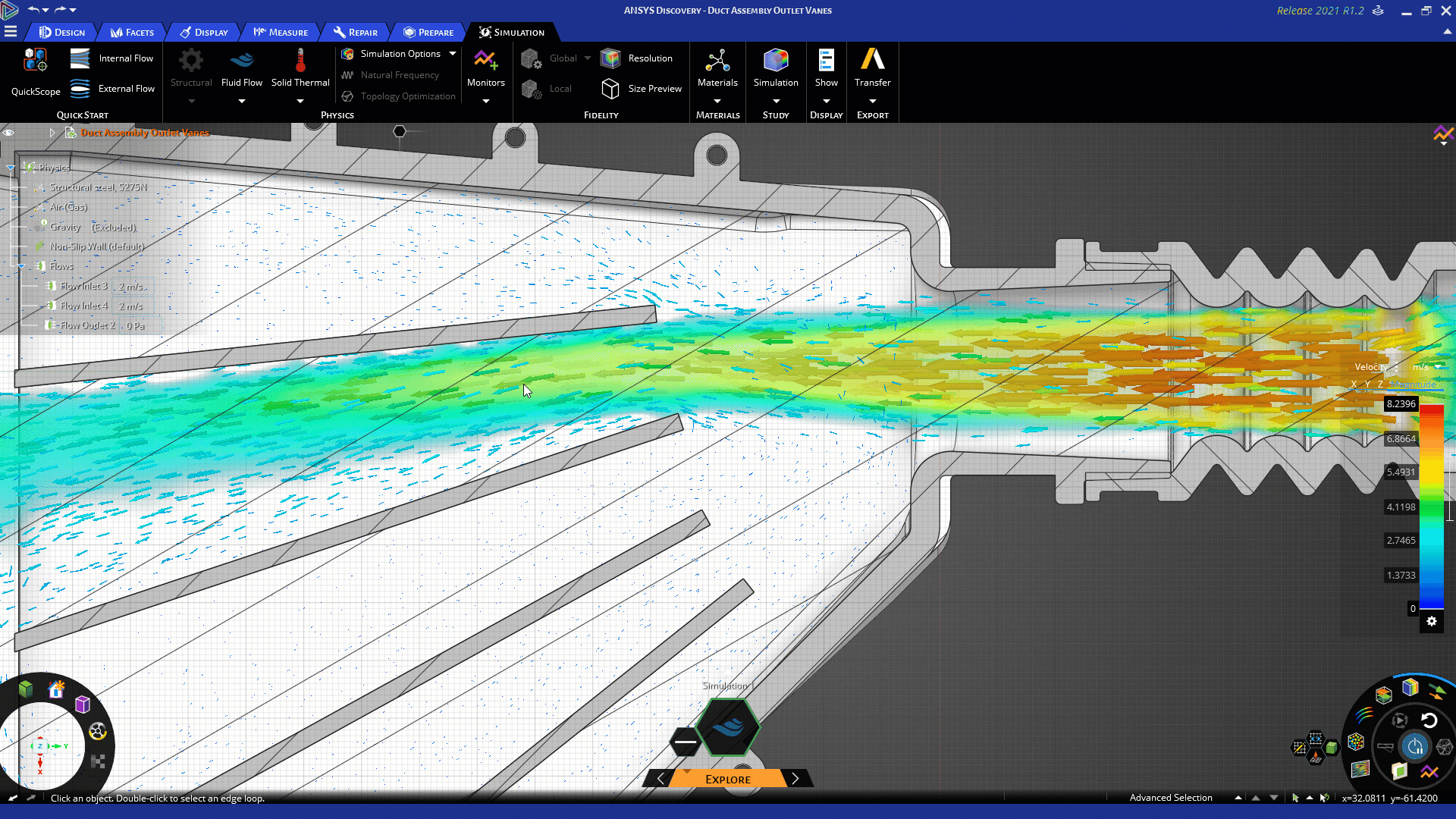Viewport: 1456px width, 819px height.
Task: Collapse the Physics tree node
Action: click(x=11, y=168)
